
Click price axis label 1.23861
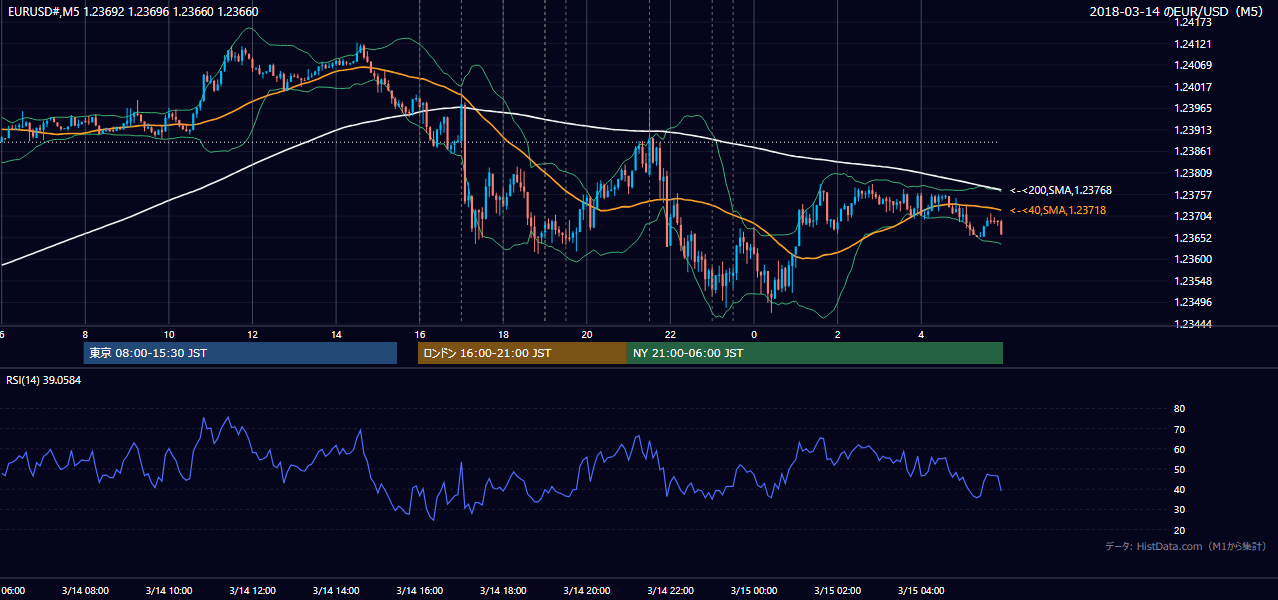pyautogui.click(x=1194, y=151)
